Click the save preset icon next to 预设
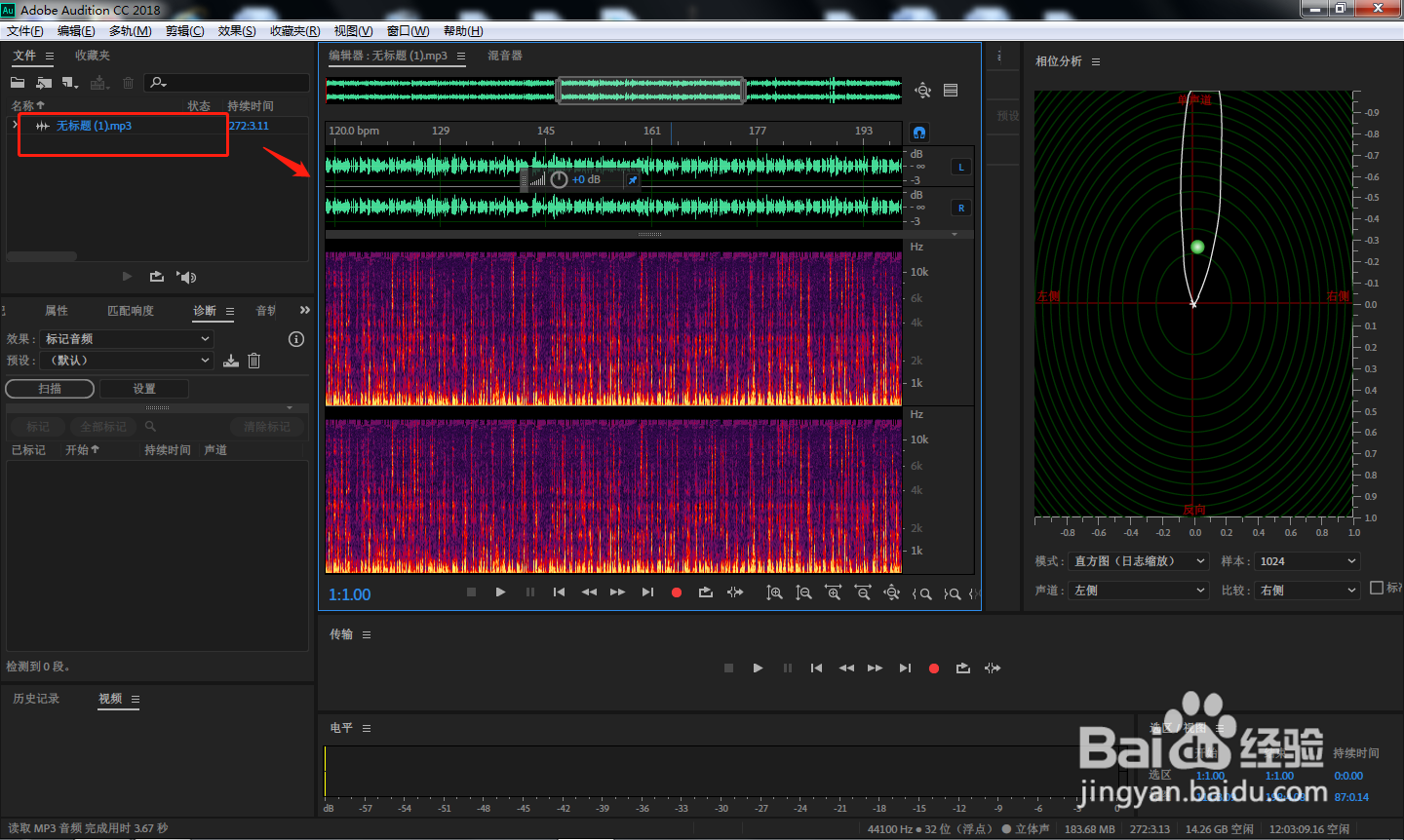This screenshot has height=840, width=1404. [x=231, y=361]
